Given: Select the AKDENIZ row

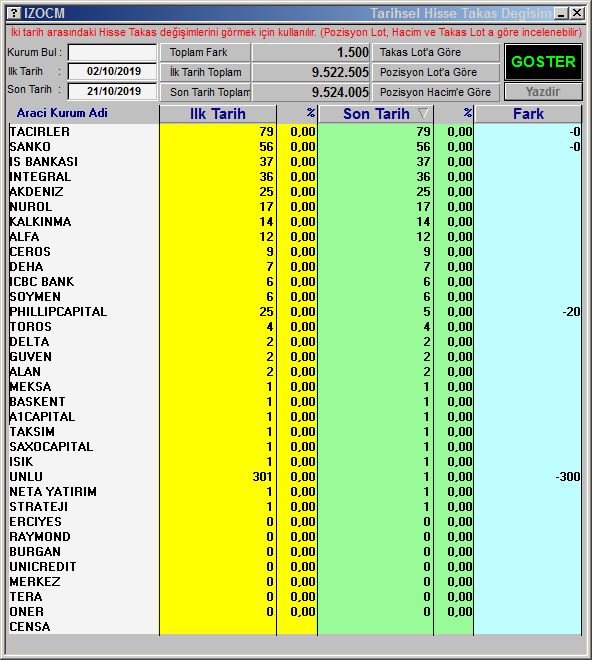Looking at the screenshot, I should [295, 192].
